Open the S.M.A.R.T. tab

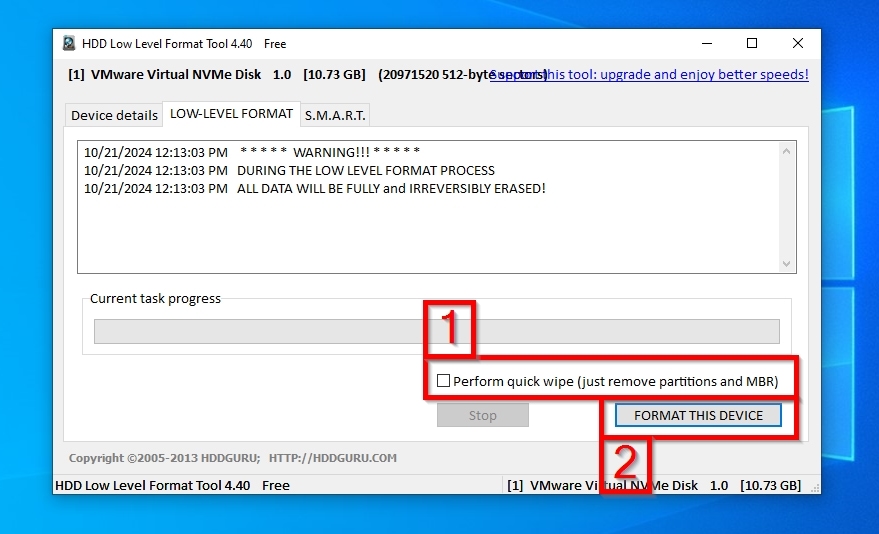point(335,115)
